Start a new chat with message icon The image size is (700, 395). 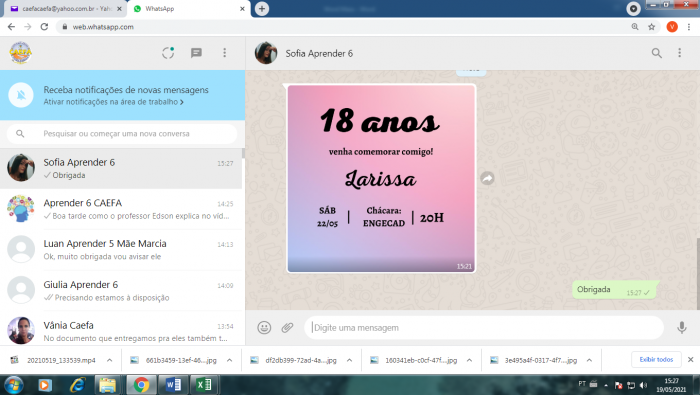[x=196, y=53]
